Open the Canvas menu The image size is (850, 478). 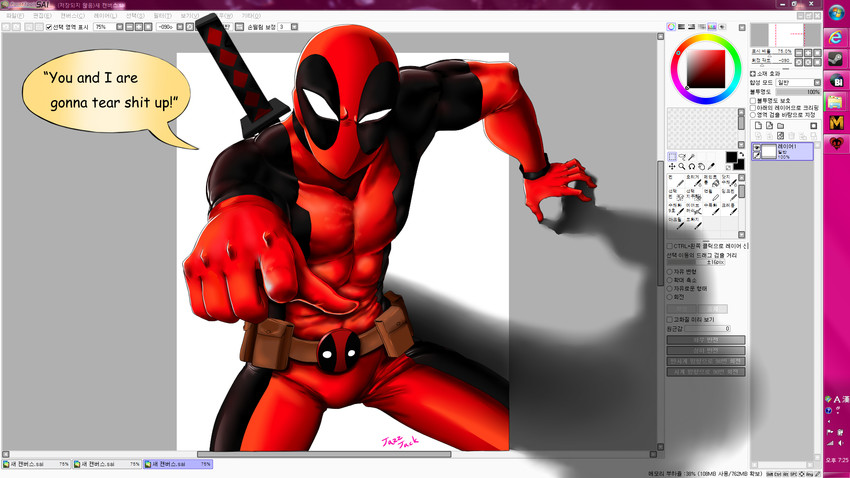pos(72,16)
